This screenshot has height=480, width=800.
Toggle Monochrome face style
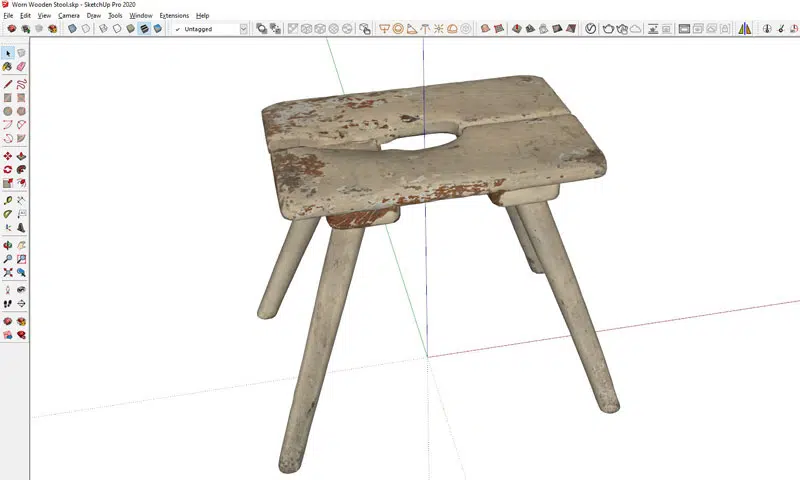(x=159, y=29)
